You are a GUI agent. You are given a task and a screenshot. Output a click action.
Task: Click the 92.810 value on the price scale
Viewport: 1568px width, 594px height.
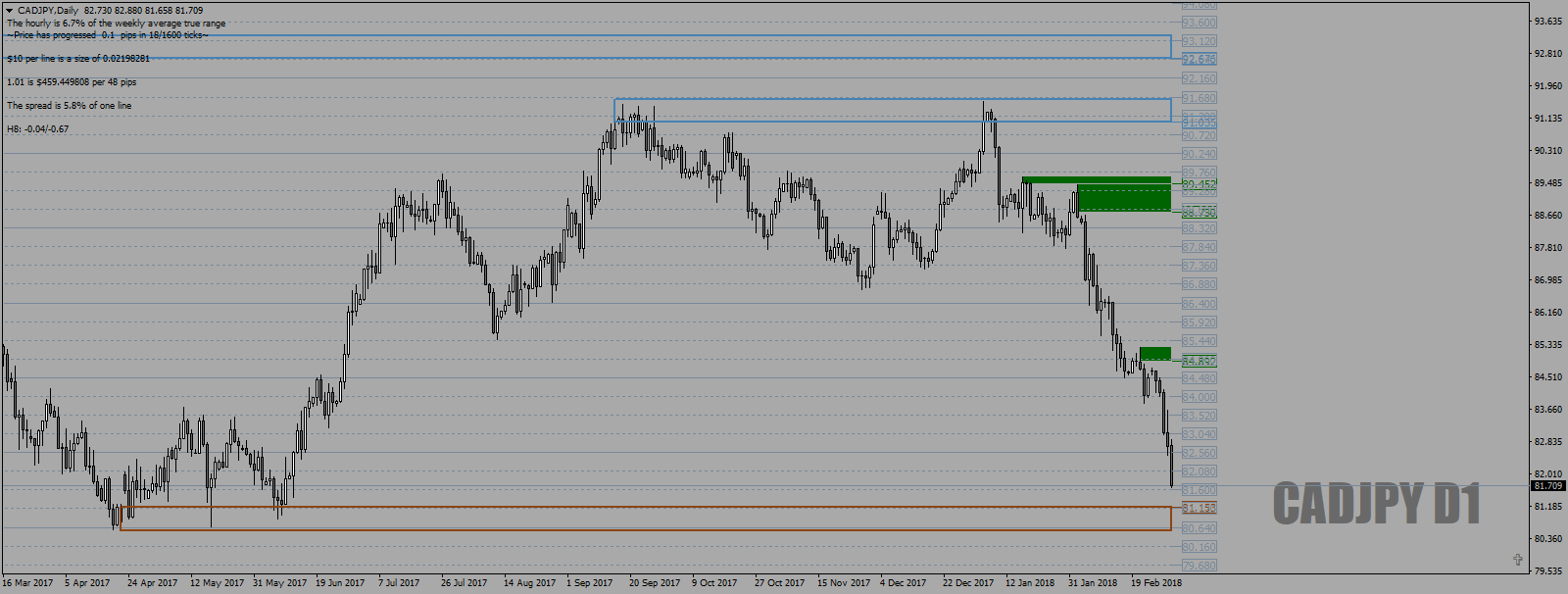point(1548,54)
